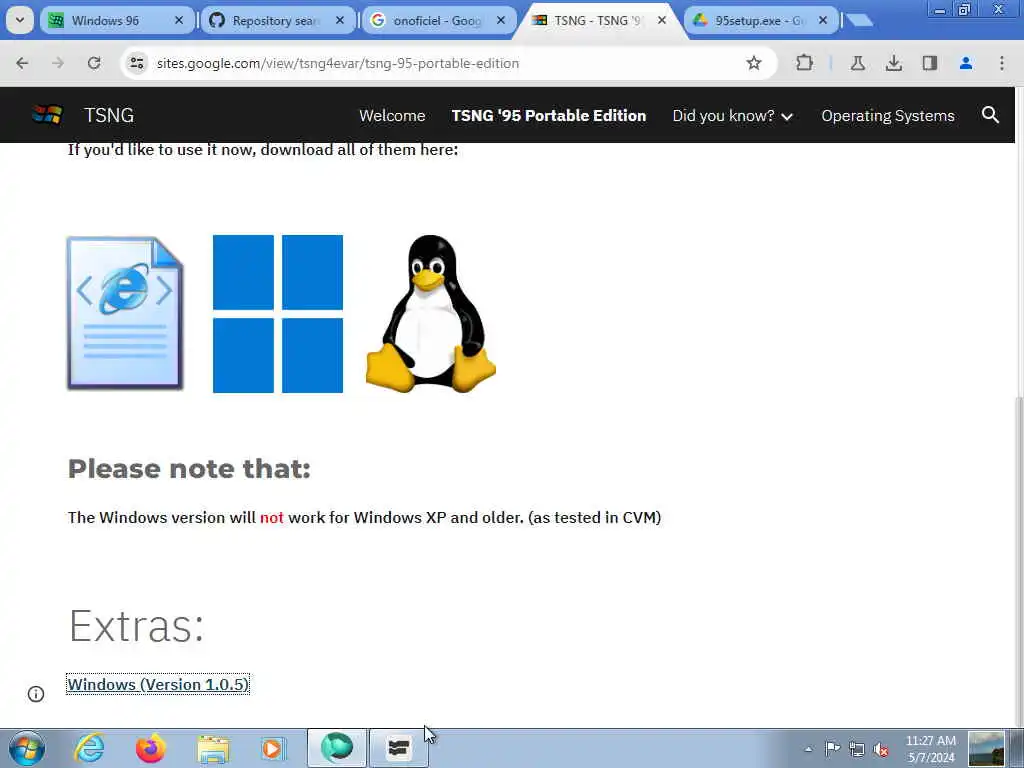Viewport: 1024px width, 768px height.
Task: Switch to the Repository search tab
Action: pos(278,20)
